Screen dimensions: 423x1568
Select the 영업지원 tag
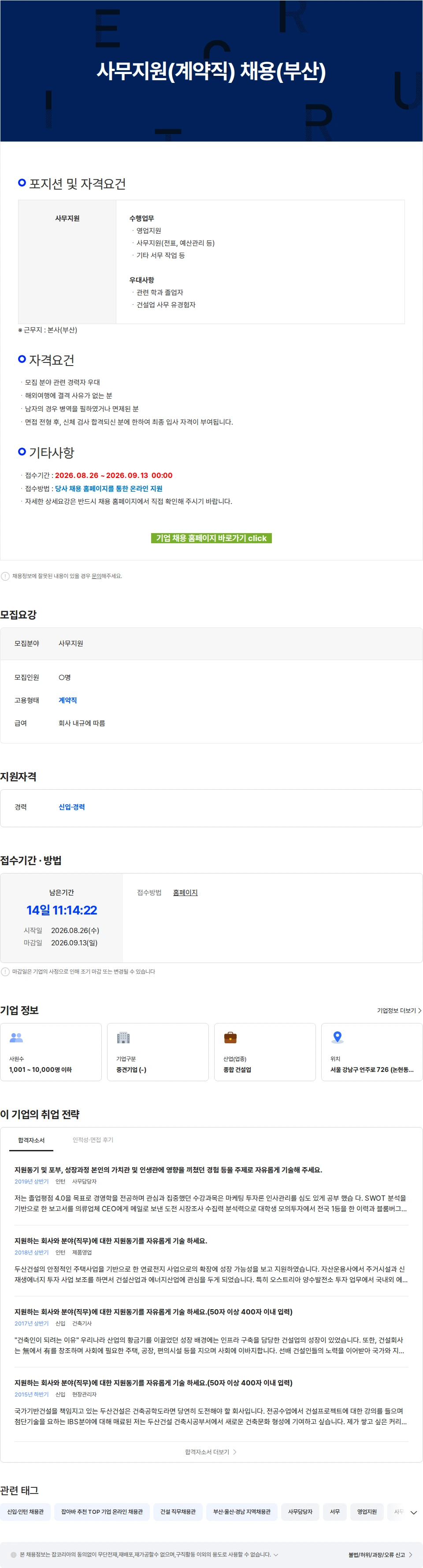coord(367,1512)
